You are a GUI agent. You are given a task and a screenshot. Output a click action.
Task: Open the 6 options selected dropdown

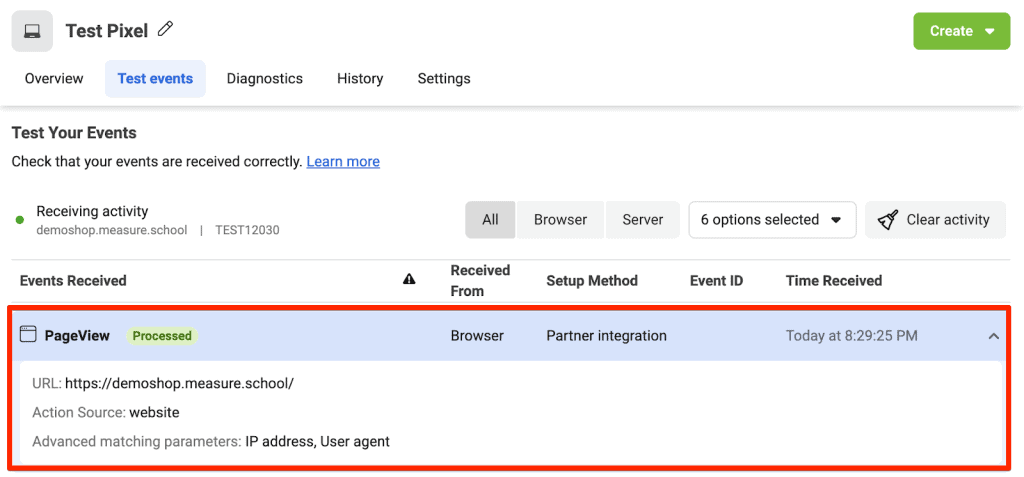click(x=771, y=220)
